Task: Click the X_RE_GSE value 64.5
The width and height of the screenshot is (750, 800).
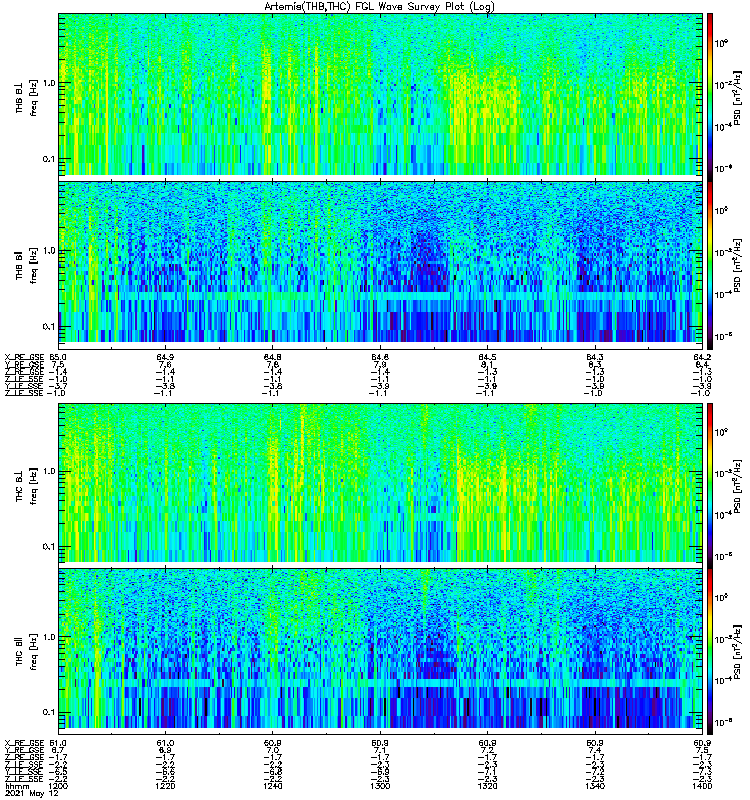Action: point(487,357)
